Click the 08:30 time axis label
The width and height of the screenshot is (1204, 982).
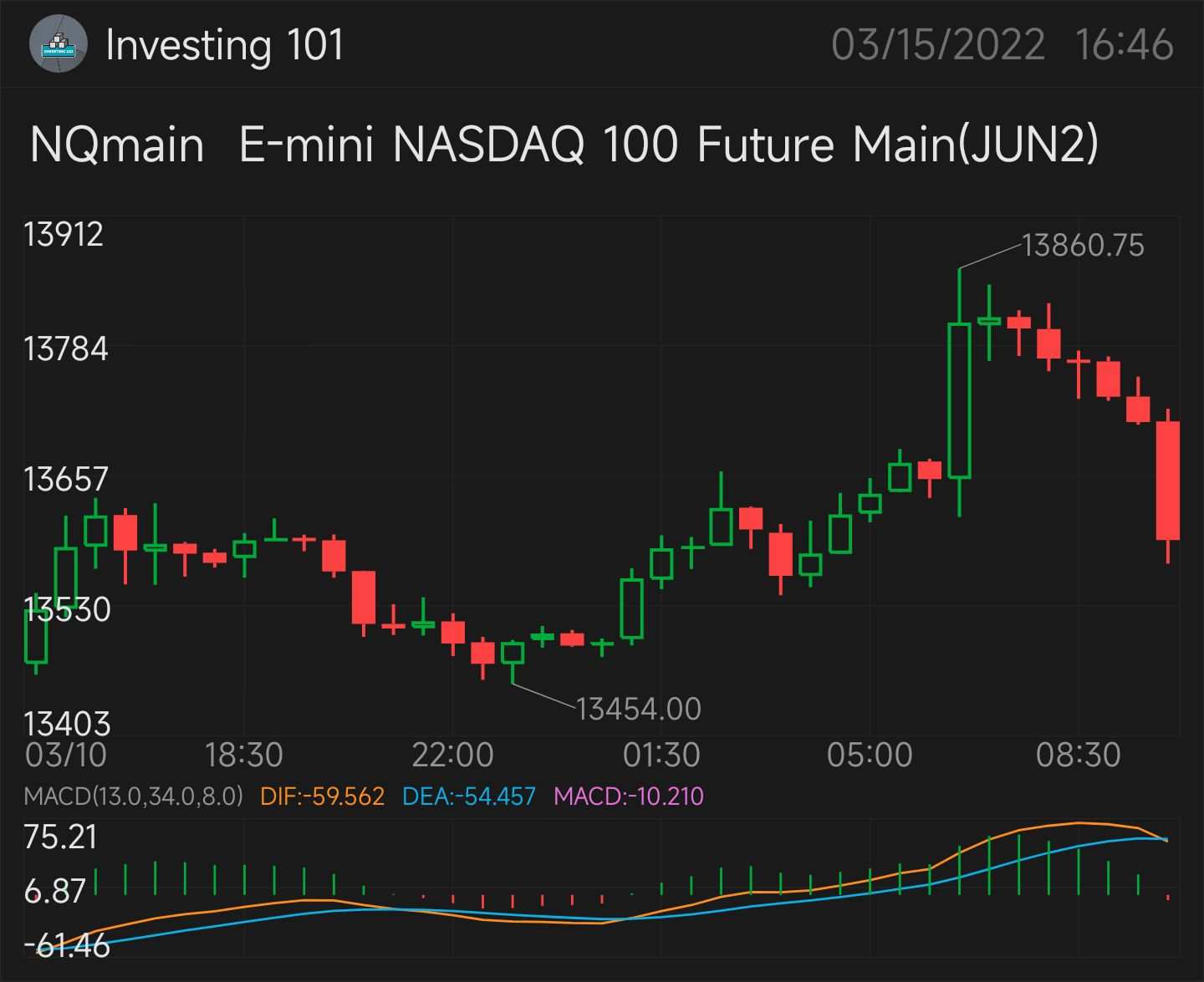click(x=1078, y=755)
